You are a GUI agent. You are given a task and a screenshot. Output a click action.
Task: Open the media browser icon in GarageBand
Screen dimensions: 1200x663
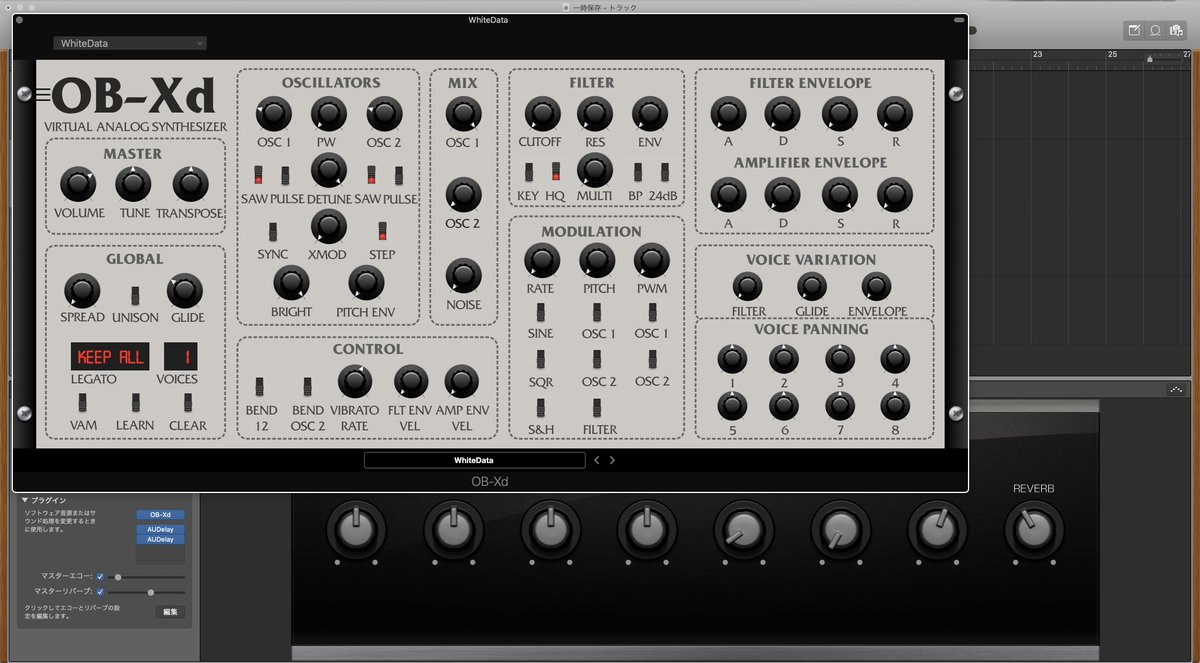pos(1176,30)
